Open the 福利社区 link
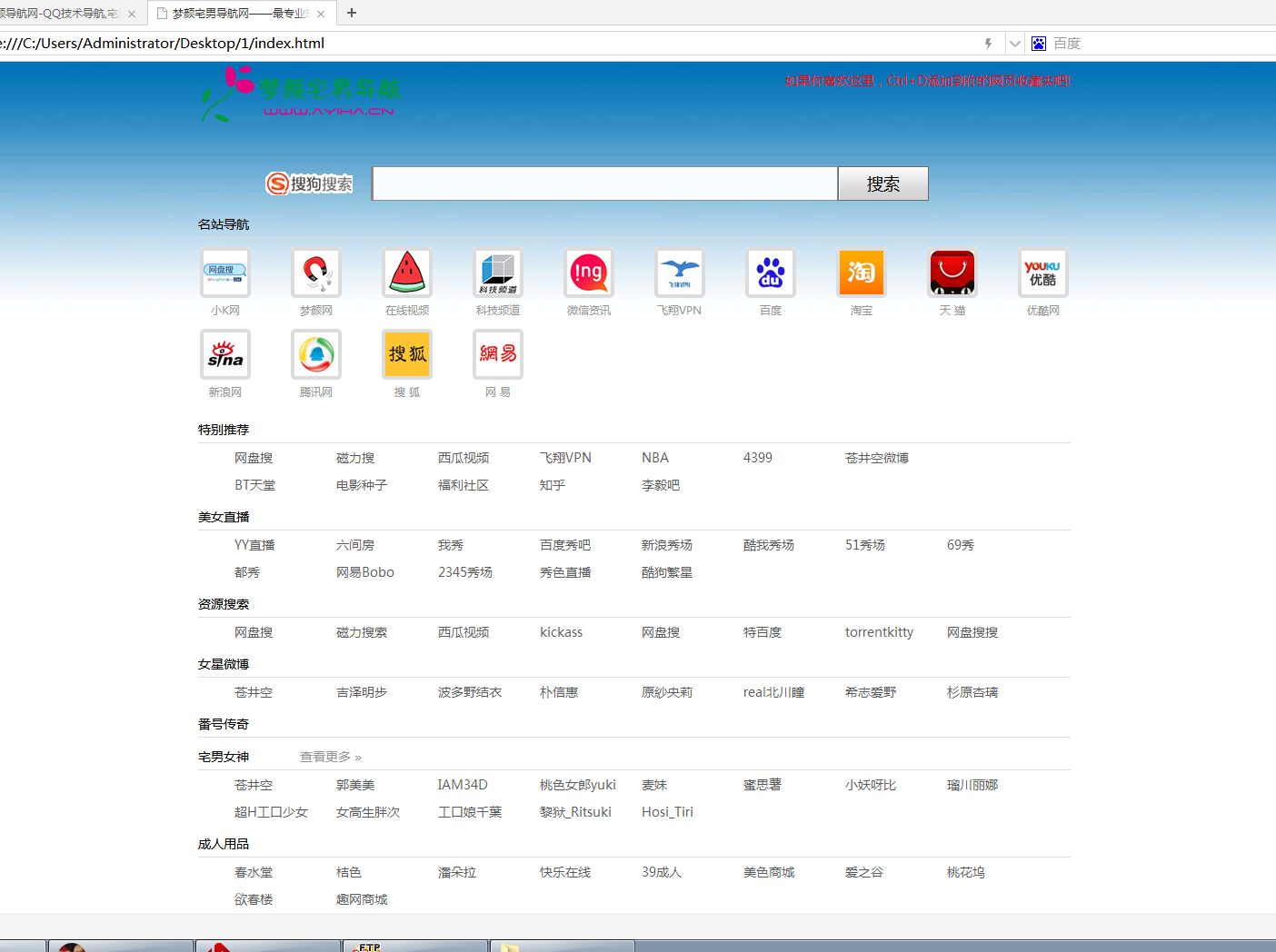The width and height of the screenshot is (1276, 952). click(464, 485)
